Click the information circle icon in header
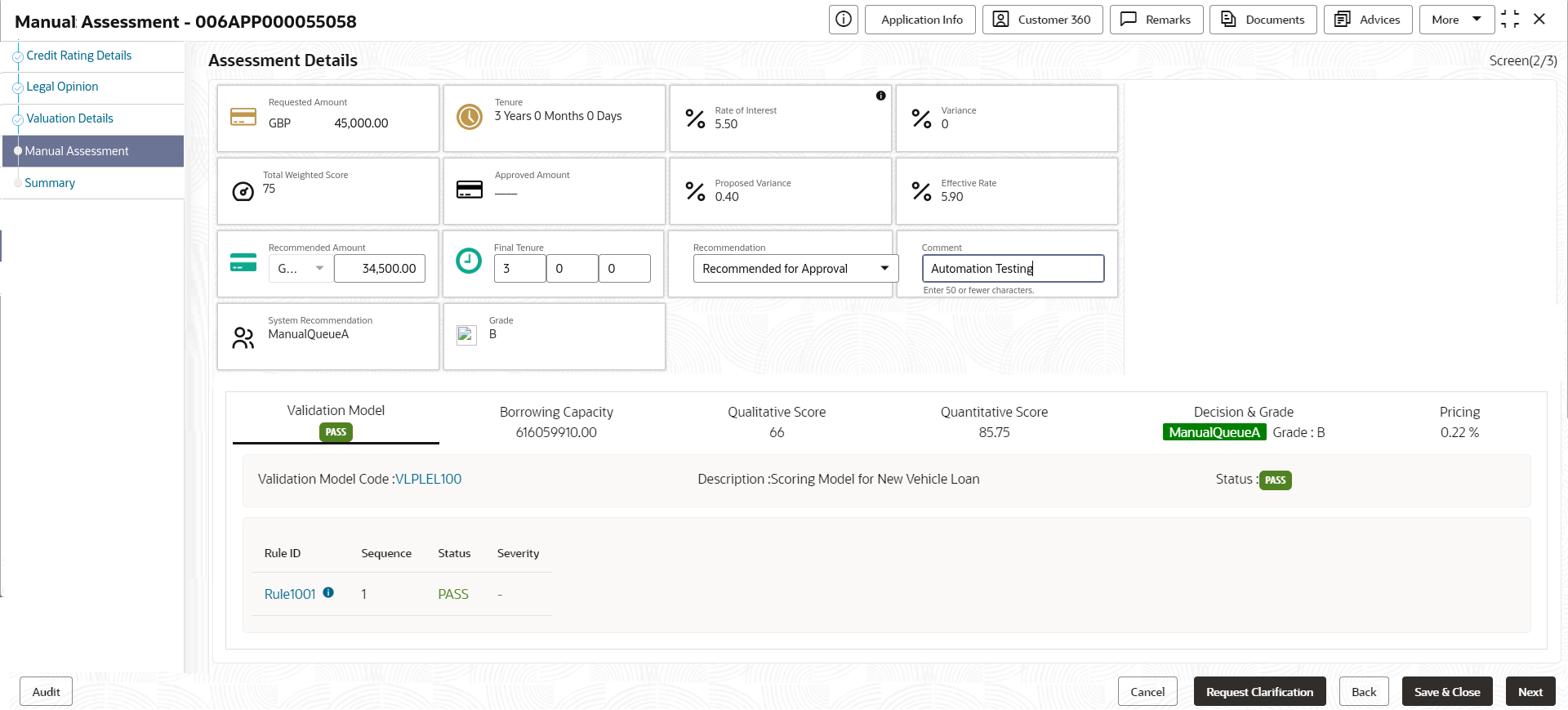1568x710 pixels. point(844,19)
